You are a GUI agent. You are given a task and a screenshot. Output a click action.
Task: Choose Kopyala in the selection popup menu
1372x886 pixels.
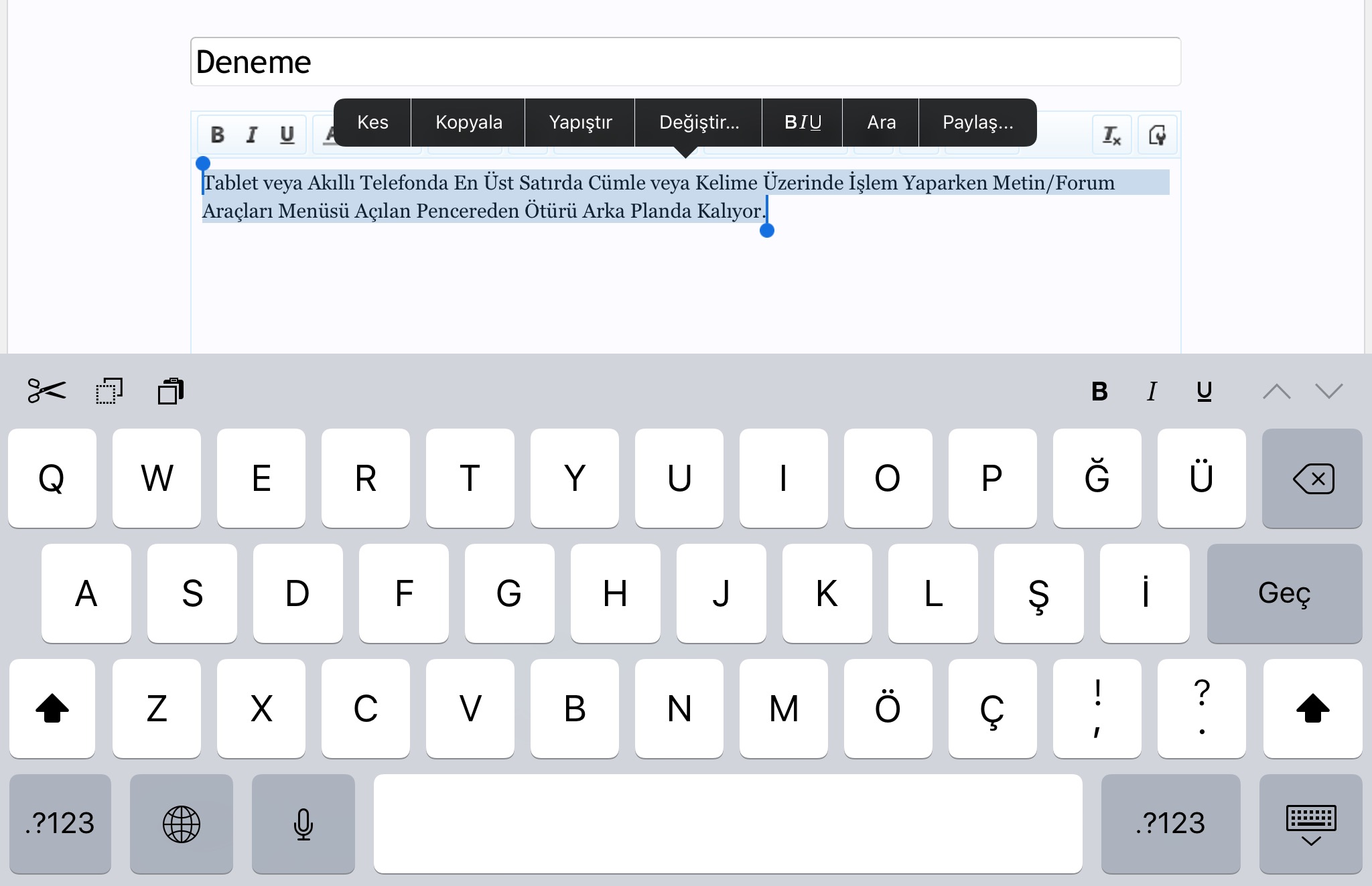coord(468,123)
